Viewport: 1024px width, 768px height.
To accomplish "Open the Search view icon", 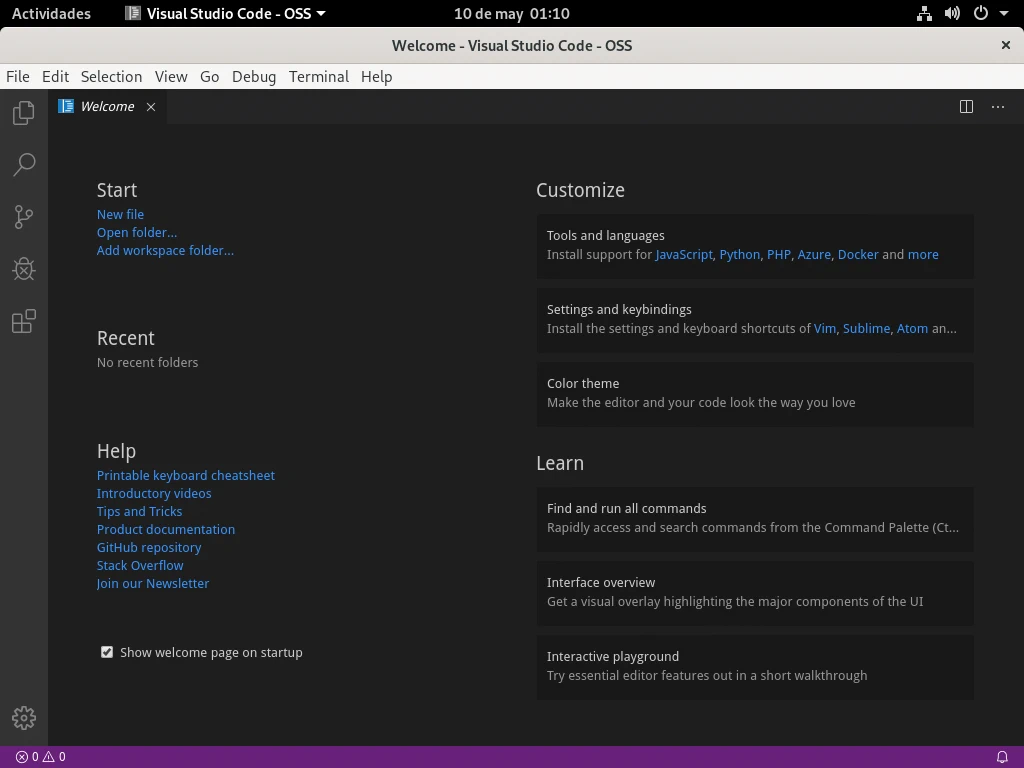I will point(24,165).
